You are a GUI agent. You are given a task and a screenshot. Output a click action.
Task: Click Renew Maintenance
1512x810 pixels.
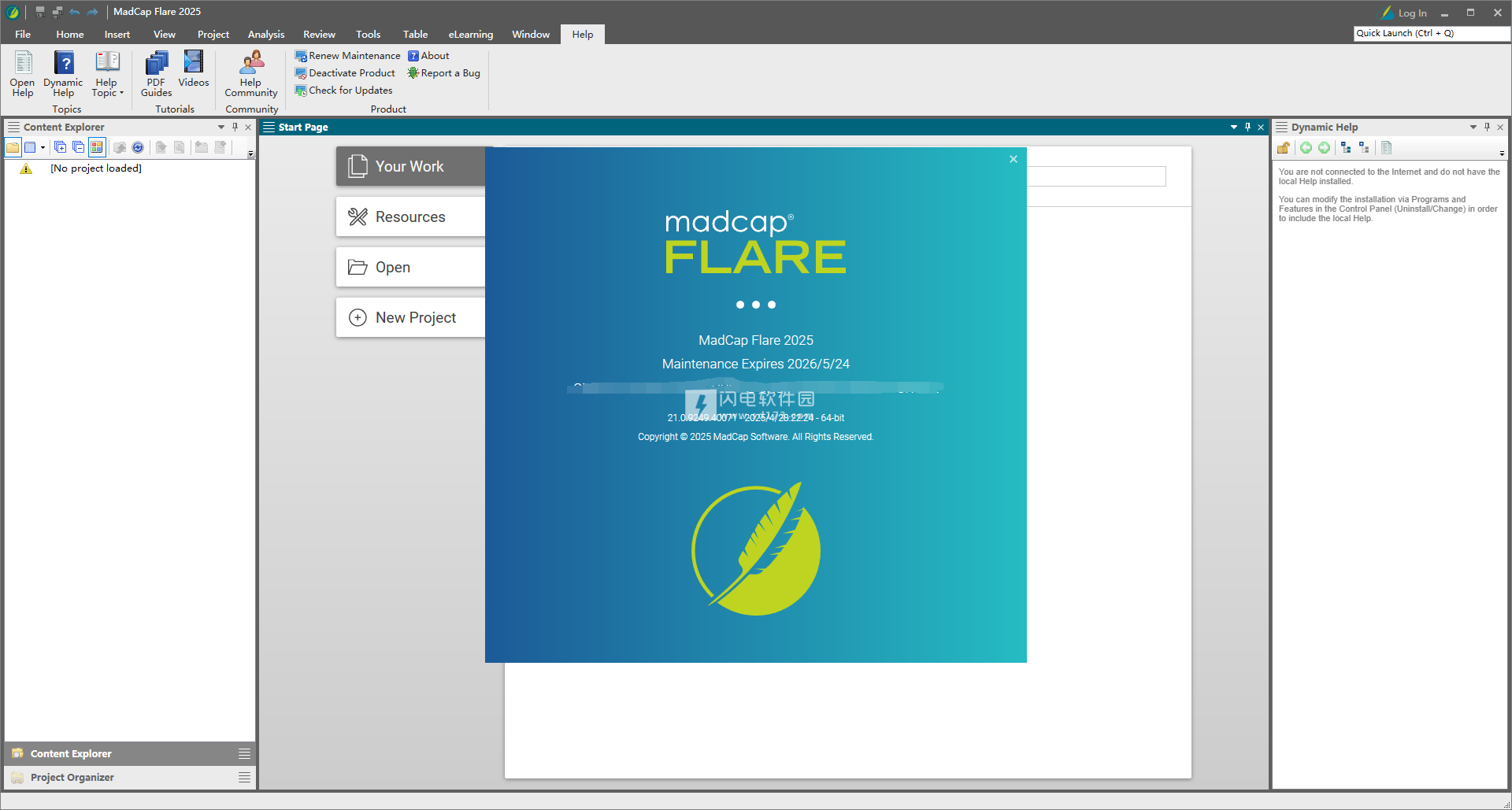click(x=347, y=56)
